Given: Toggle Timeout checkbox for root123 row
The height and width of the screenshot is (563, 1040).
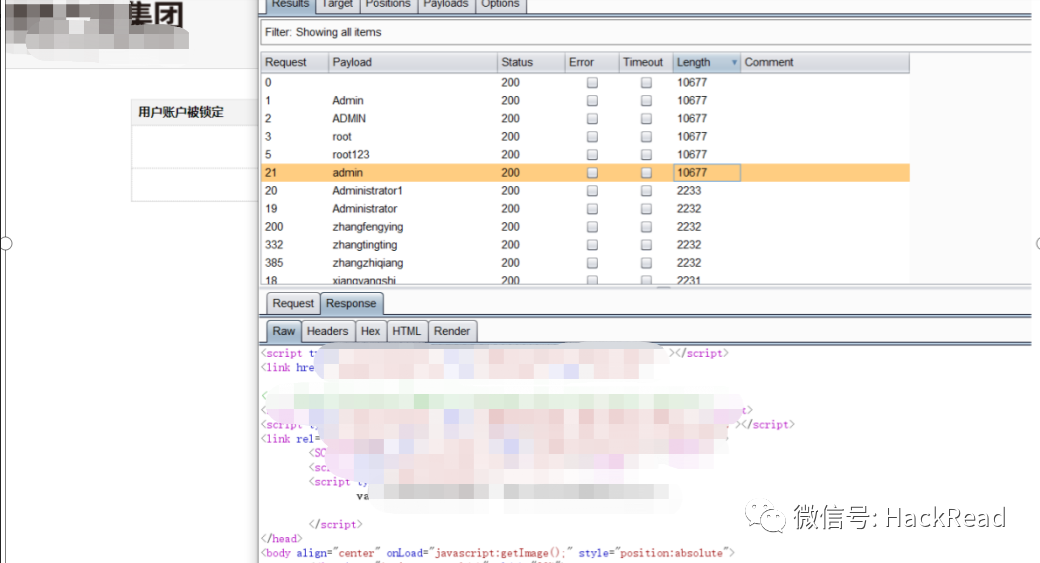Looking at the screenshot, I should pyautogui.click(x=646, y=155).
